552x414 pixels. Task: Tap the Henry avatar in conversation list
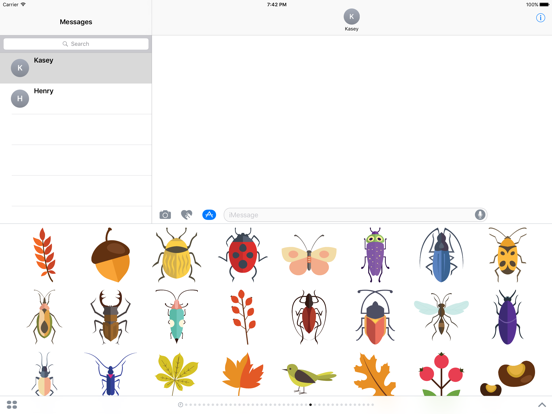[20, 99]
